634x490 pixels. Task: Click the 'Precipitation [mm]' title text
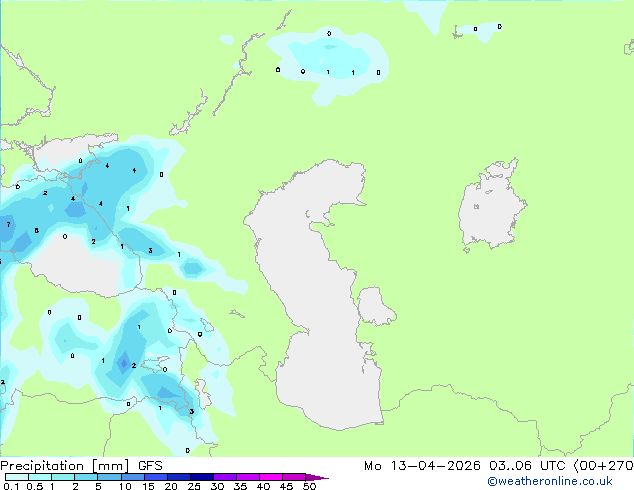64,466
